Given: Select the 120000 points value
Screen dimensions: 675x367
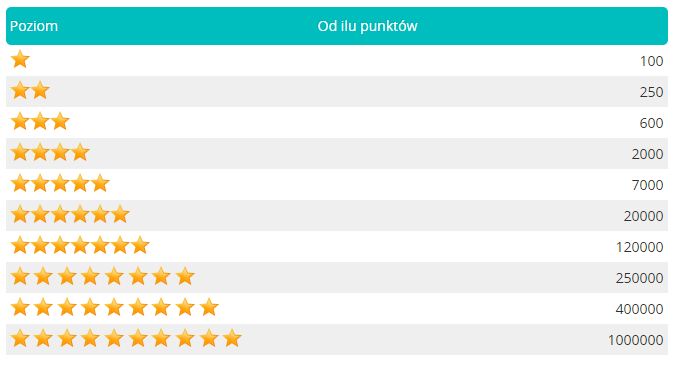Looking at the screenshot, I should [640, 247].
